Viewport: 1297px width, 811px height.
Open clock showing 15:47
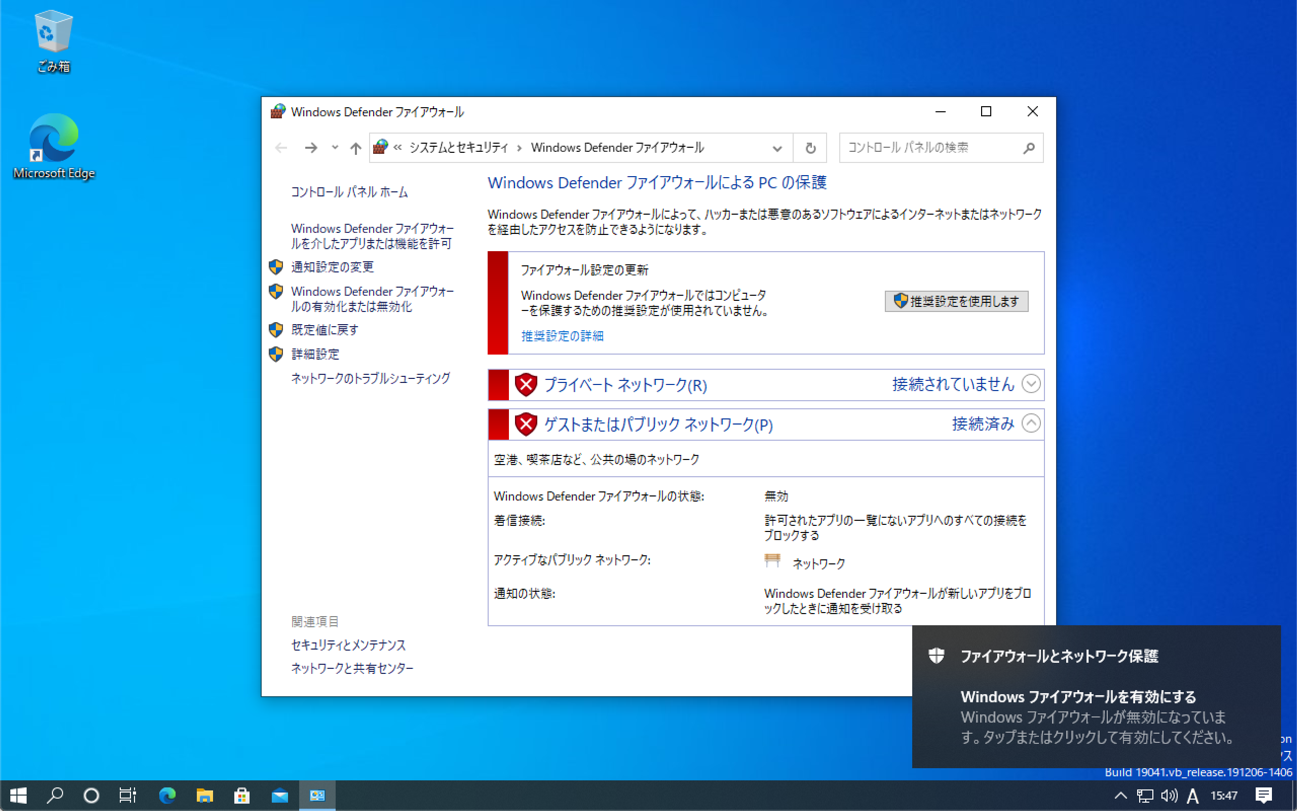pos(1224,796)
